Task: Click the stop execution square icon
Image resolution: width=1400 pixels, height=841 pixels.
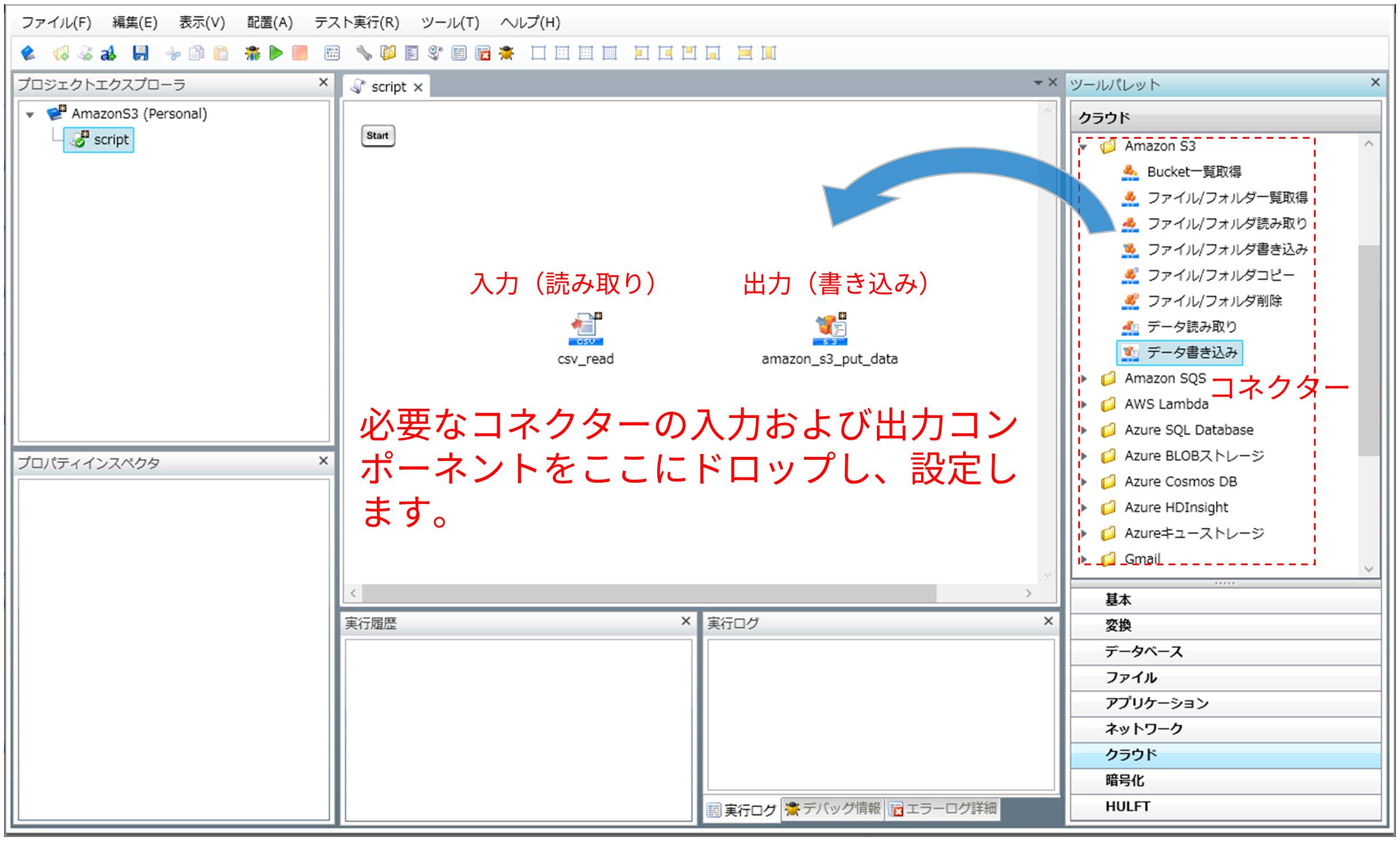Action: pos(299,53)
